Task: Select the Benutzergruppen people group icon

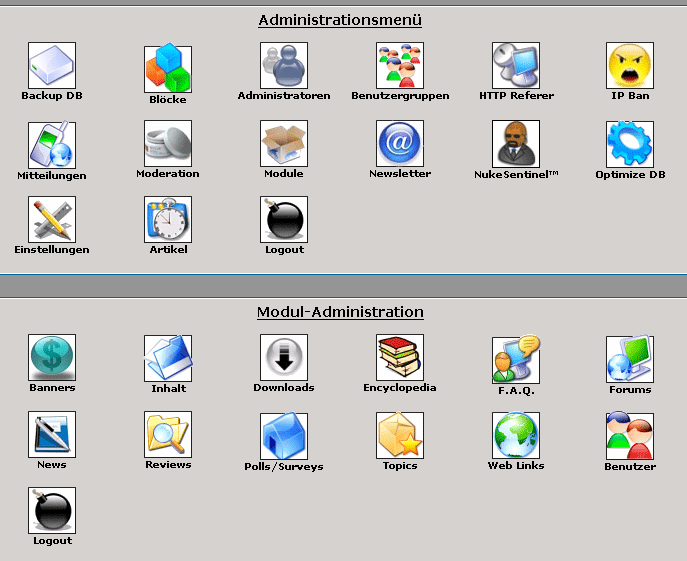Action: [400, 65]
